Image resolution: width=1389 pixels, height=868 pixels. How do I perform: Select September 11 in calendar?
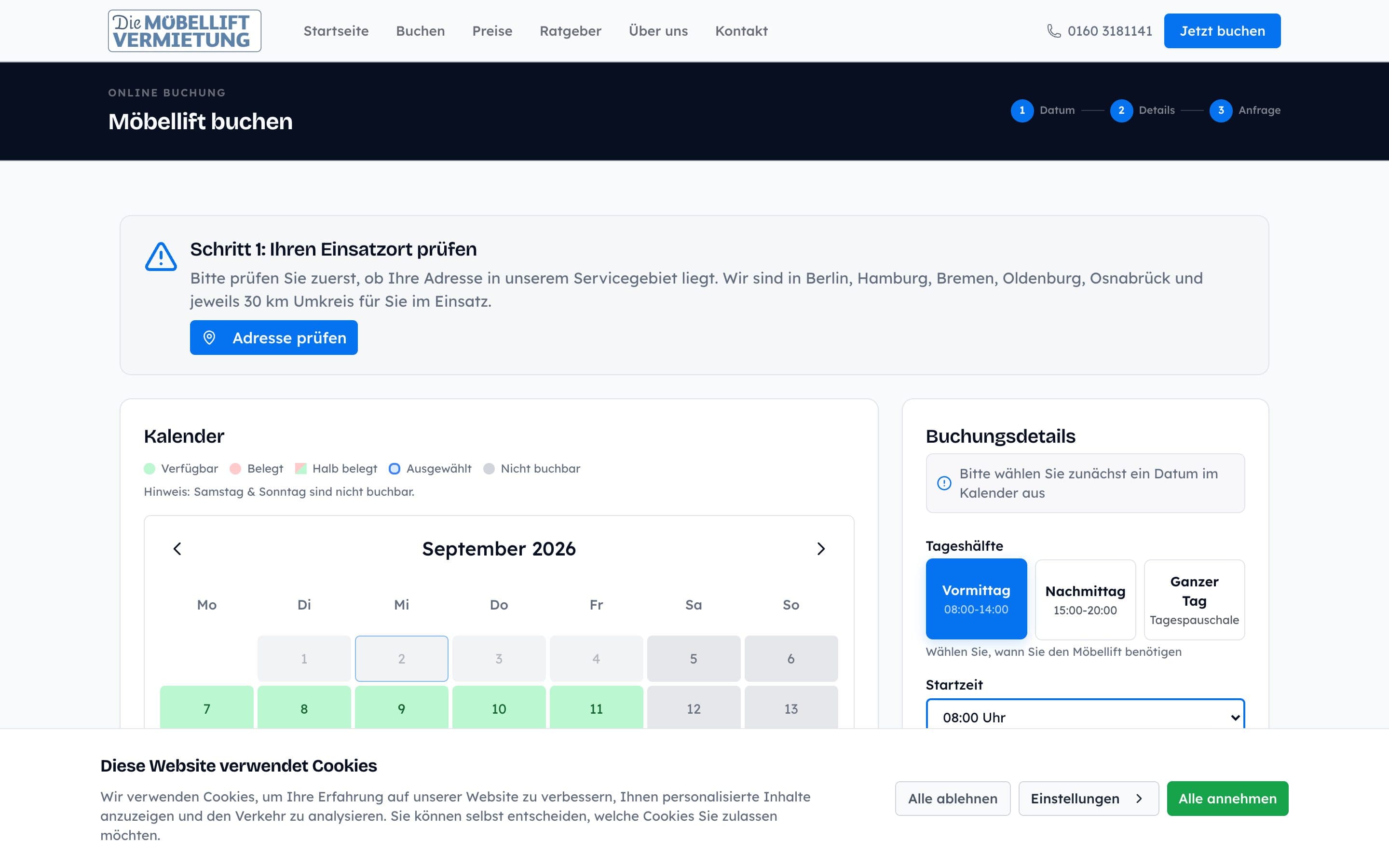pyautogui.click(x=596, y=708)
